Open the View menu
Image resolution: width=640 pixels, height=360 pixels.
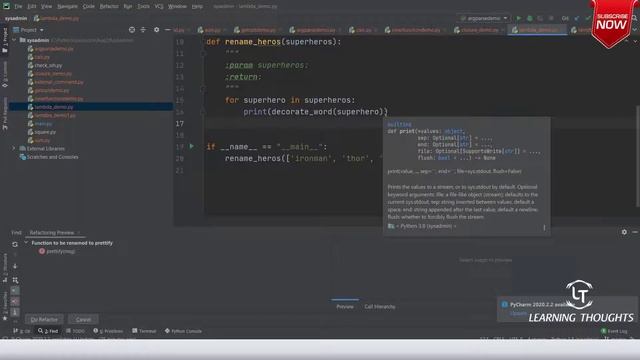[x=47, y=7]
